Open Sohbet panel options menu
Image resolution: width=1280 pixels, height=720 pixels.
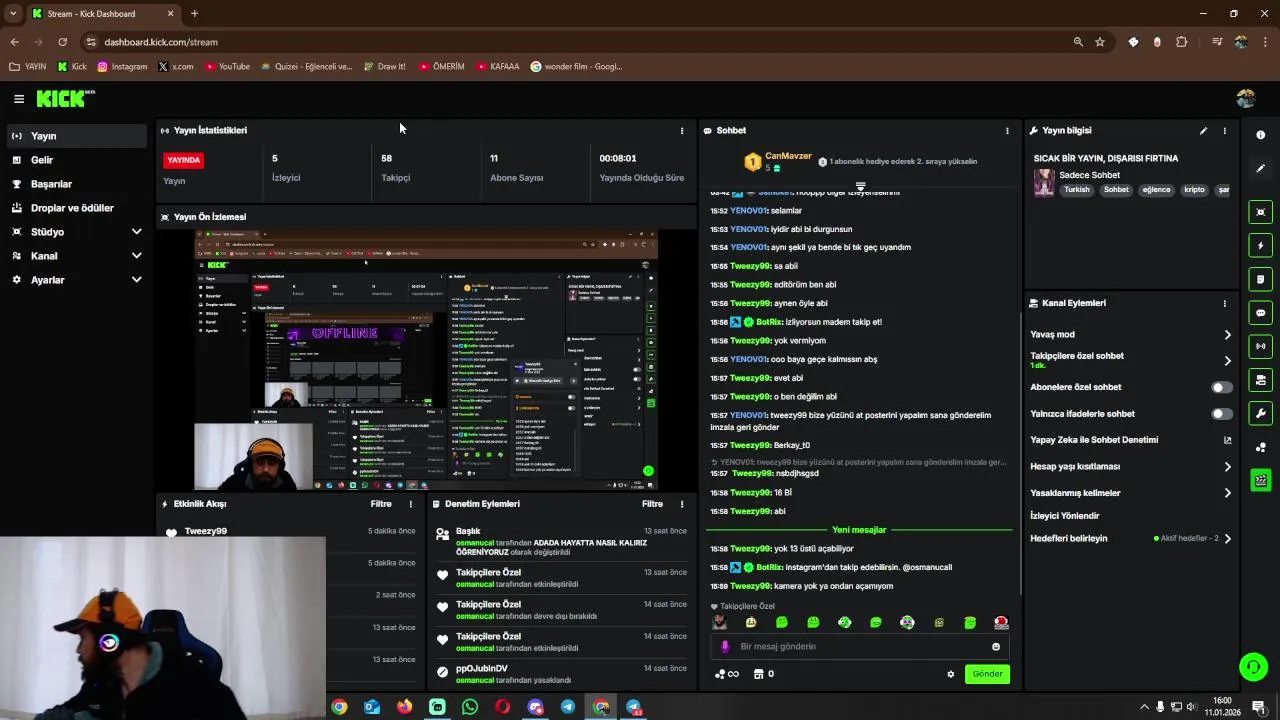[1007, 130]
